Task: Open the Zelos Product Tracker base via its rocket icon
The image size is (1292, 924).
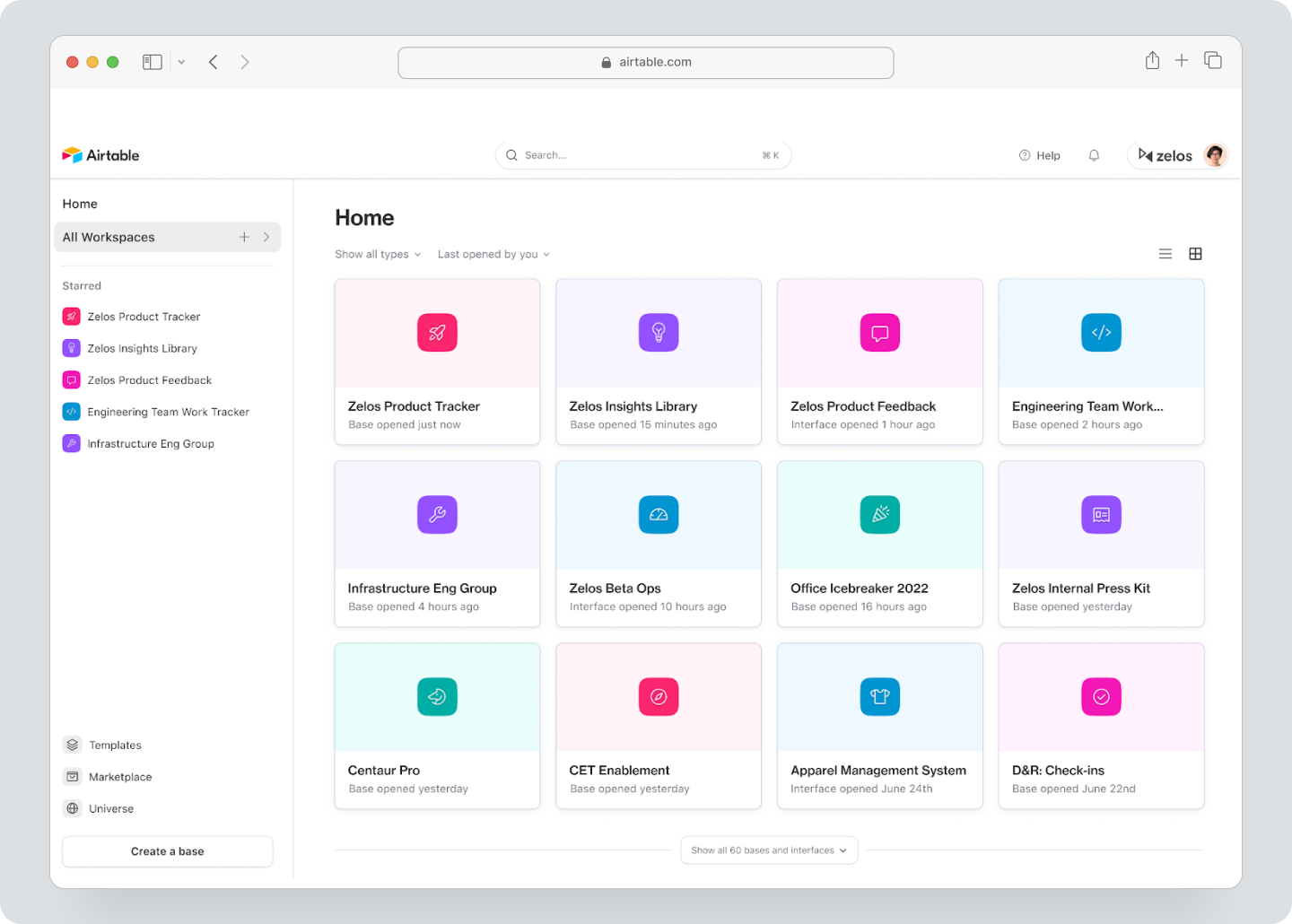Action: tap(437, 332)
